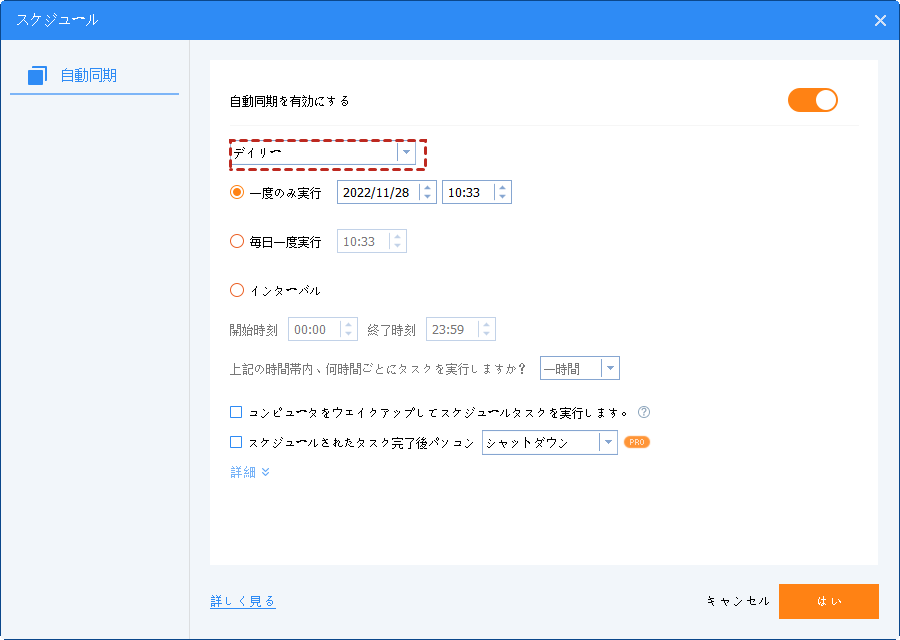Decrease run-once time with down arrow
This screenshot has width=900, height=640.
502,197
